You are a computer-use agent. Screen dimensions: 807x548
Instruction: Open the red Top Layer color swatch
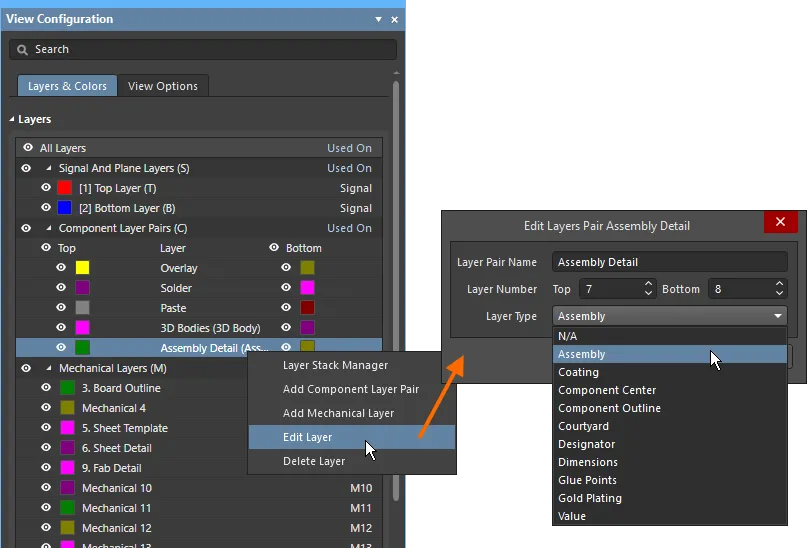[x=65, y=188]
